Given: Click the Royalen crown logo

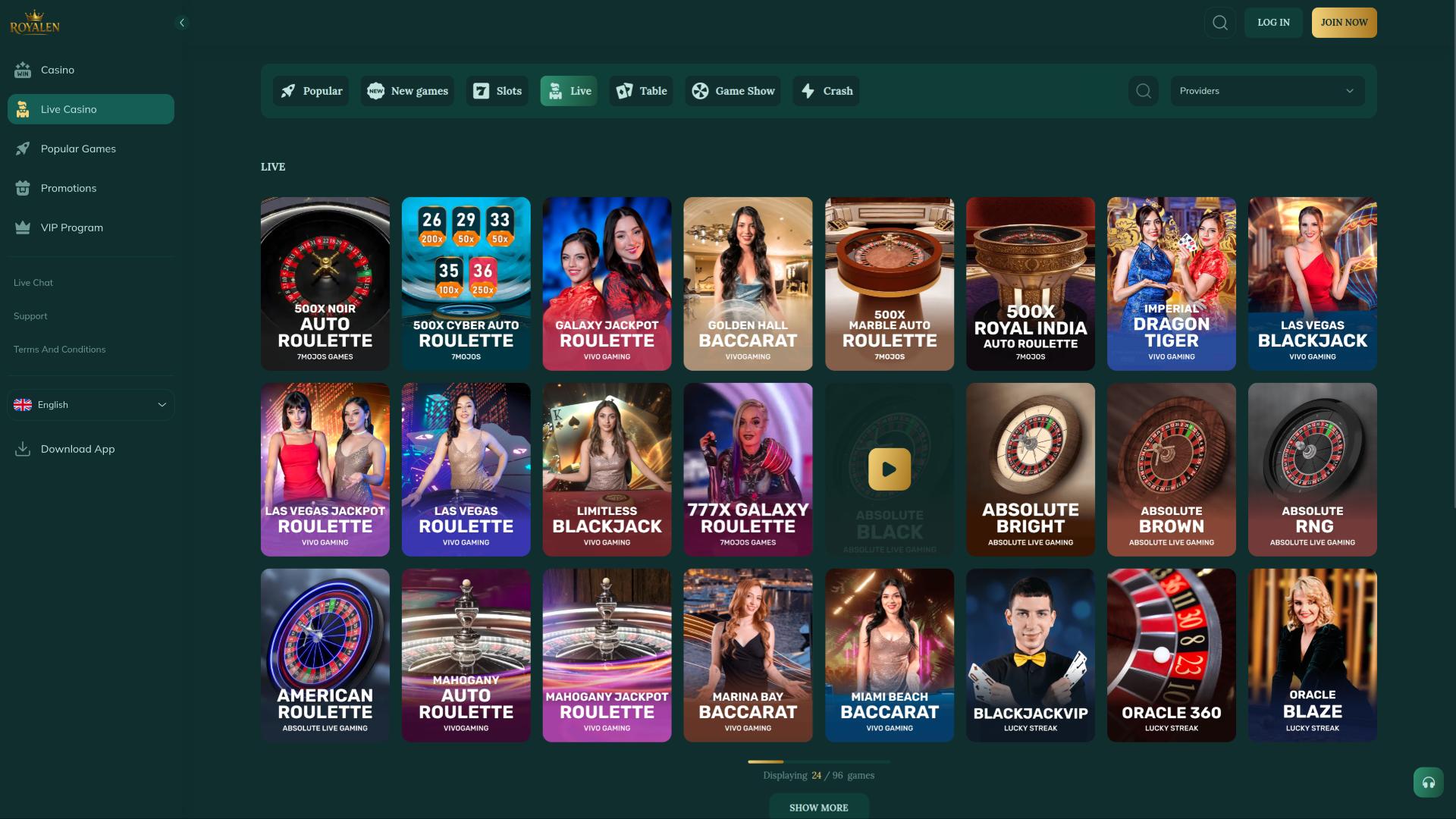Looking at the screenshot, I should (35, 23).
